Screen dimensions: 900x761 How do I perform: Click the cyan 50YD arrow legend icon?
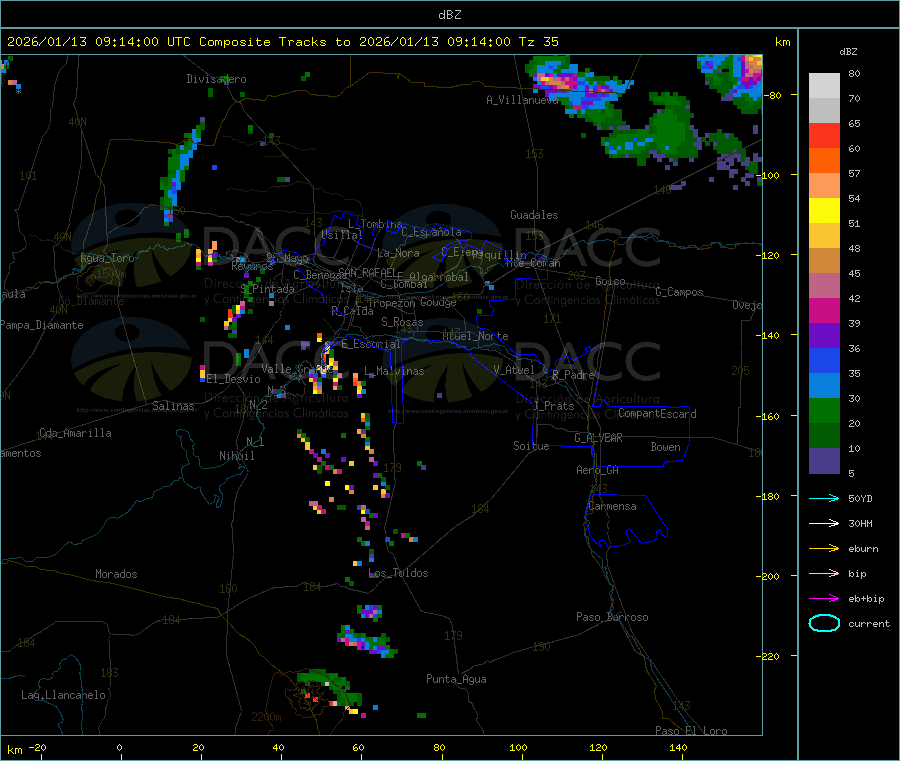(824, 498)
